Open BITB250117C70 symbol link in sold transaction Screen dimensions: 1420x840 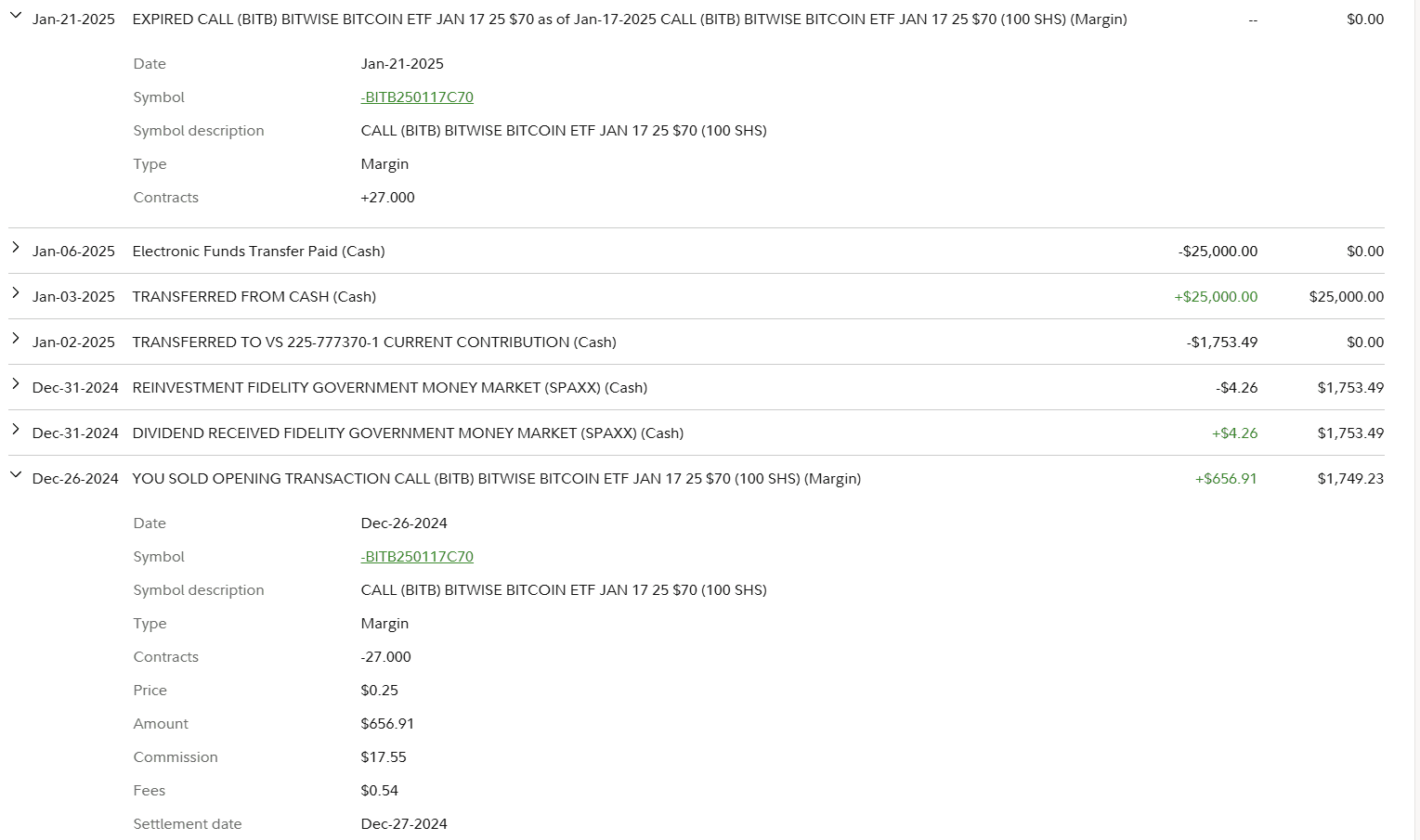[x=417, y=557]
